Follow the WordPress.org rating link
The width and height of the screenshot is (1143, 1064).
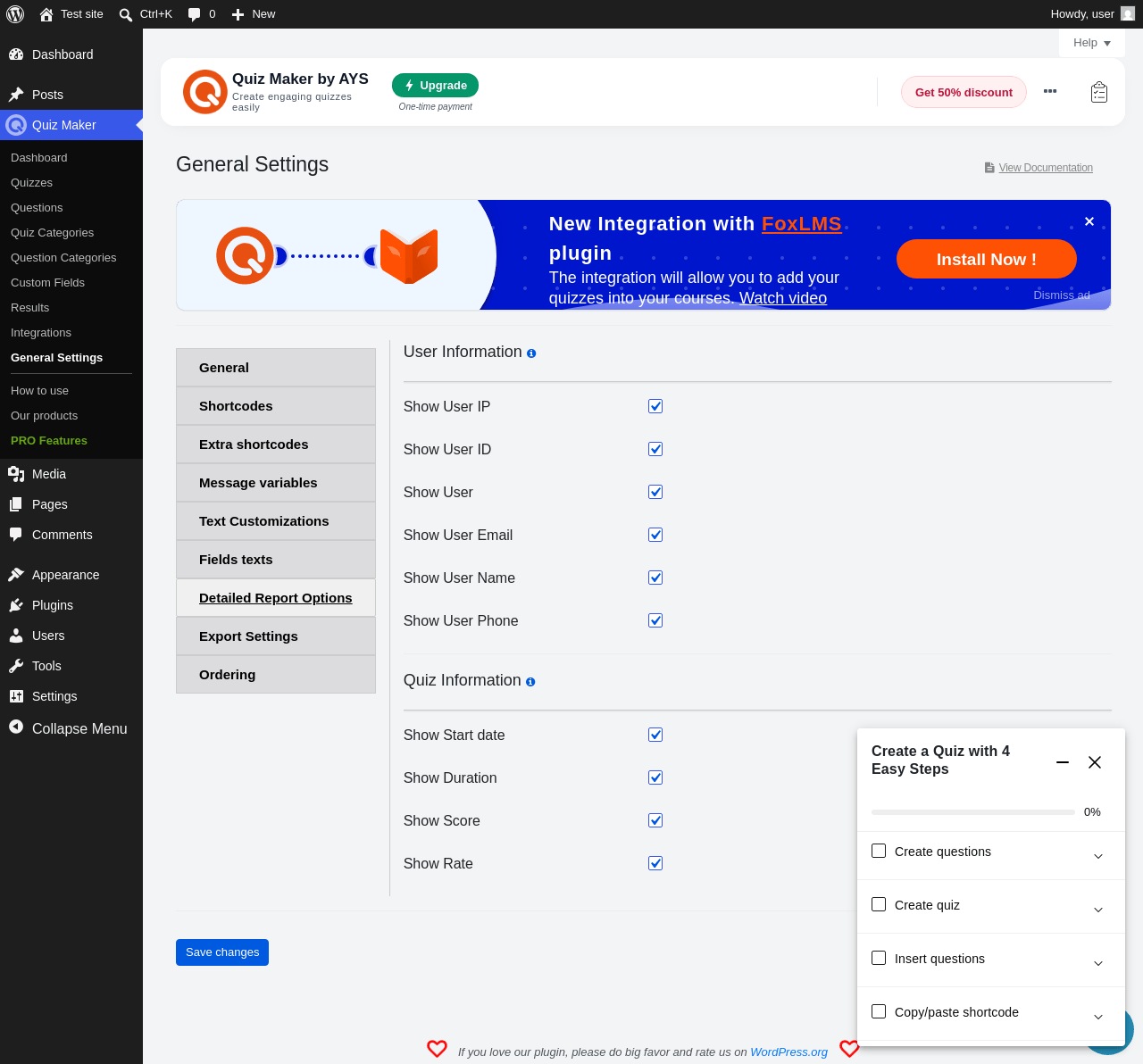click(788, 1052)
